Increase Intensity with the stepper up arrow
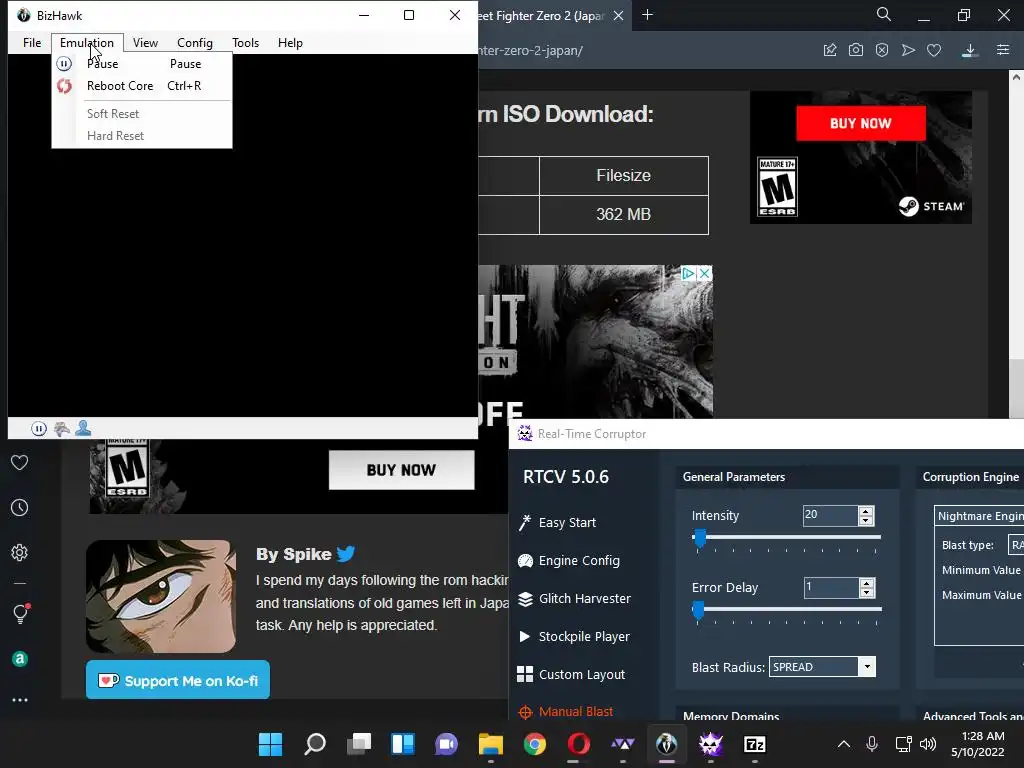The width and height of the screenshot is (1024, 768). [x=866, y=511]
